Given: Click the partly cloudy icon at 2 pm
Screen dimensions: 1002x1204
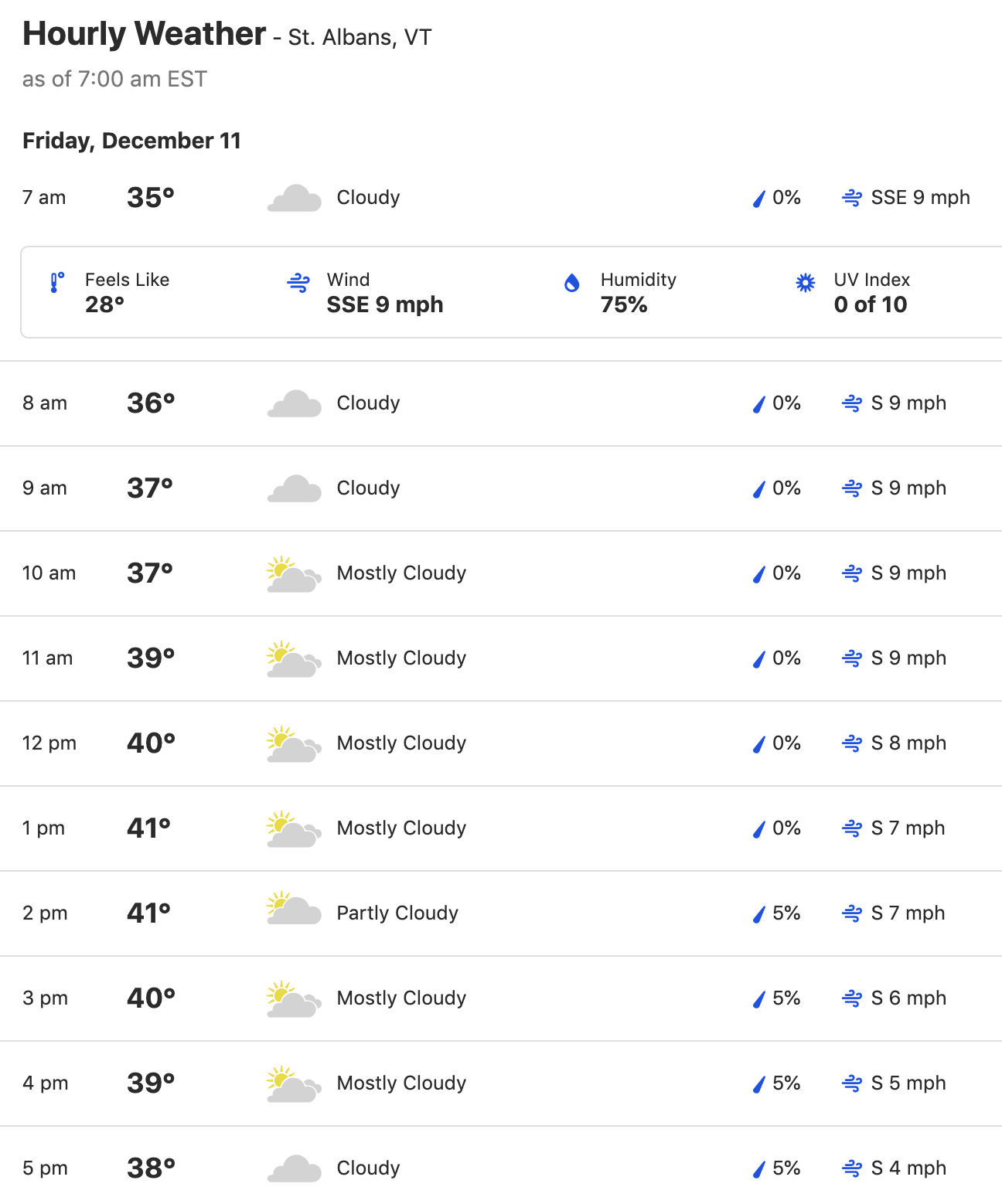Looking at the screenshot, I should tap(294, 907).
